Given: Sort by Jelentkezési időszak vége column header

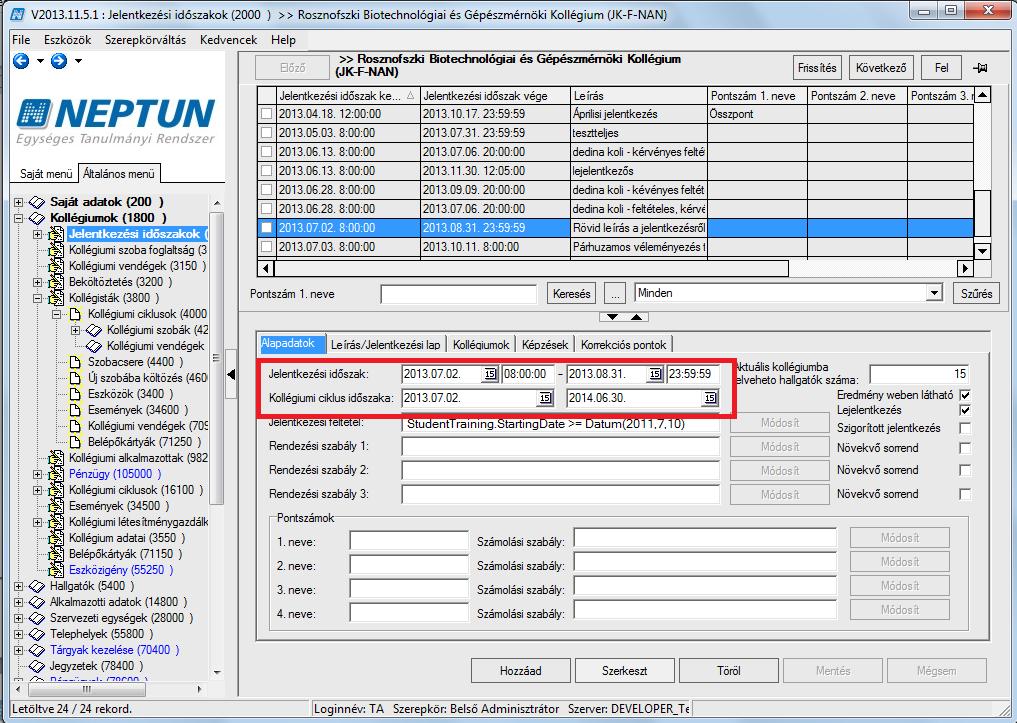Looking at the screenshot, I should (x=496, y=96).
